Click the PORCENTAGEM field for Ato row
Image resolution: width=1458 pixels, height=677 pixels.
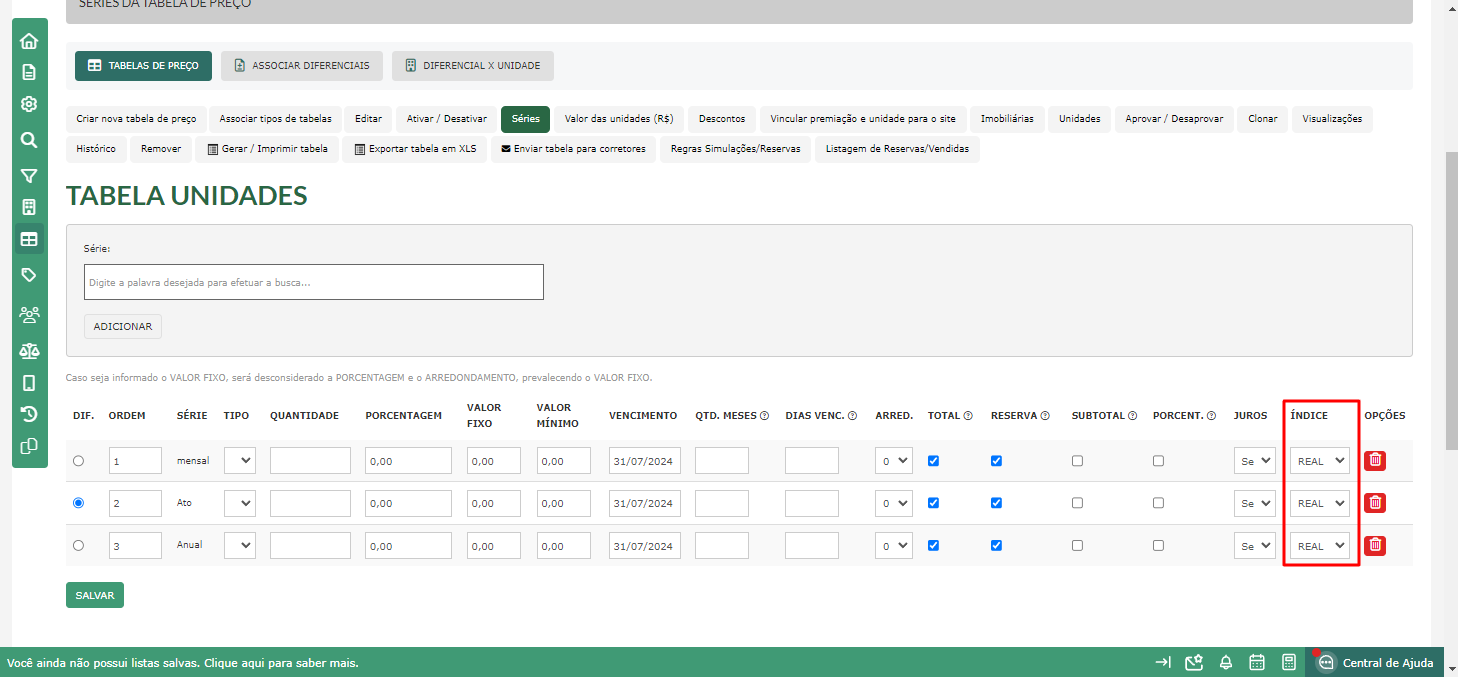coord(408,503)
